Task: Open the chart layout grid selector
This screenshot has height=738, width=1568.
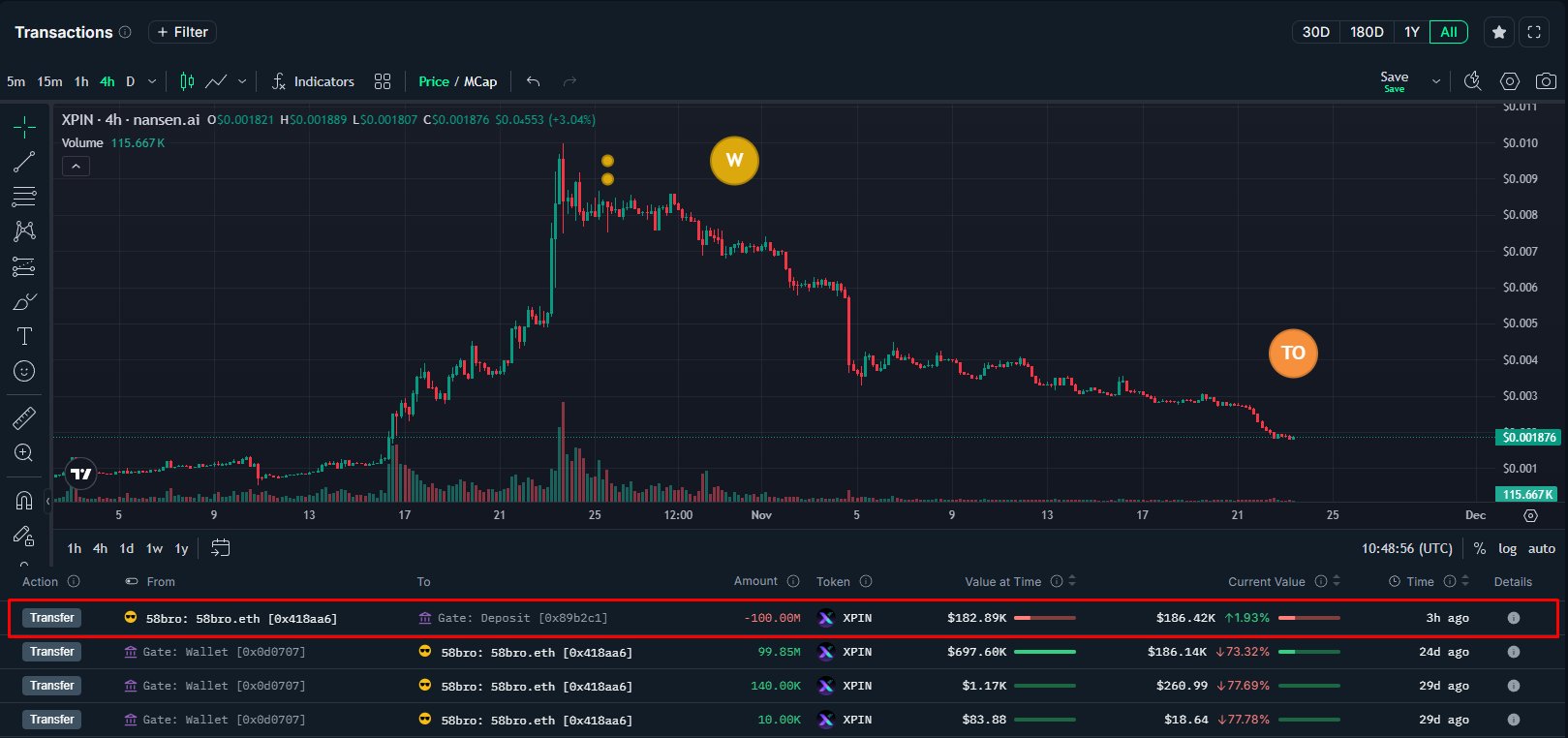Action: [x=383, y=81]
